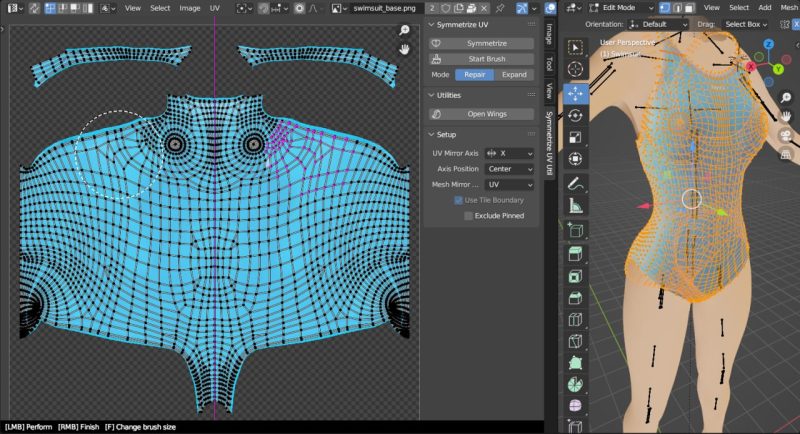Choose the Rotate tool in viewport toolbar
This screenshot has width=800, height=434.
click(x=576, y=115)
